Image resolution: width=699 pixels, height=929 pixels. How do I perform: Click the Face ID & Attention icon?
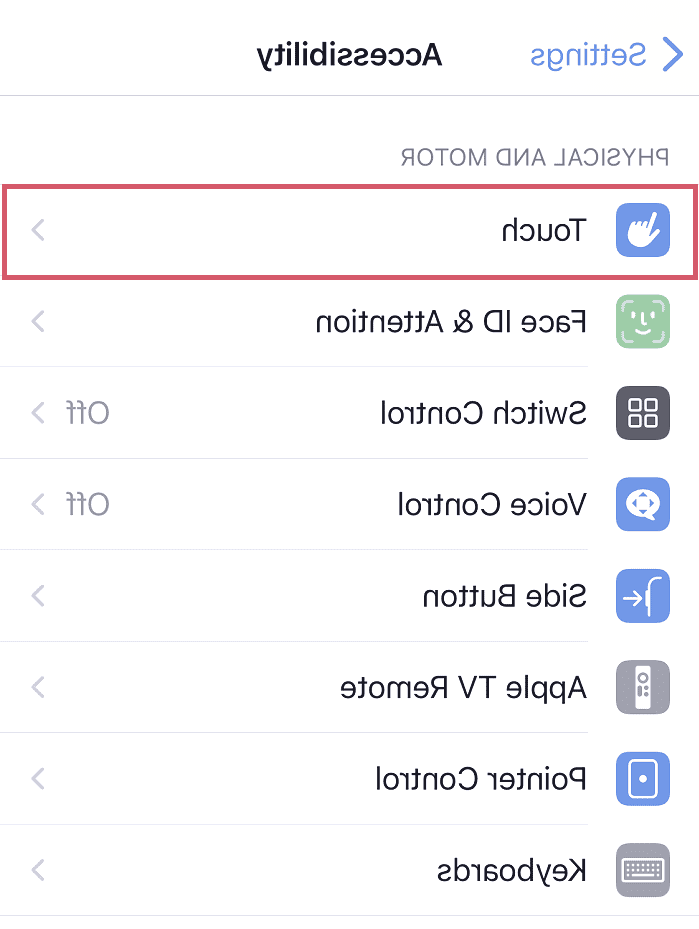643,322
